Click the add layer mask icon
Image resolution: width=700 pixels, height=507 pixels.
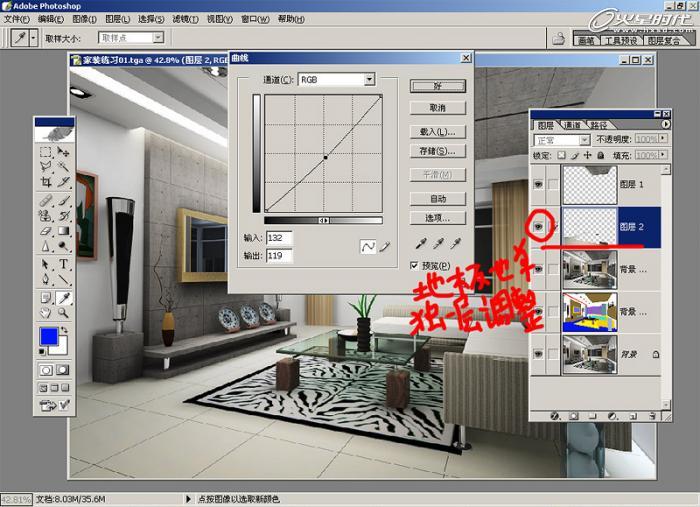574,416
